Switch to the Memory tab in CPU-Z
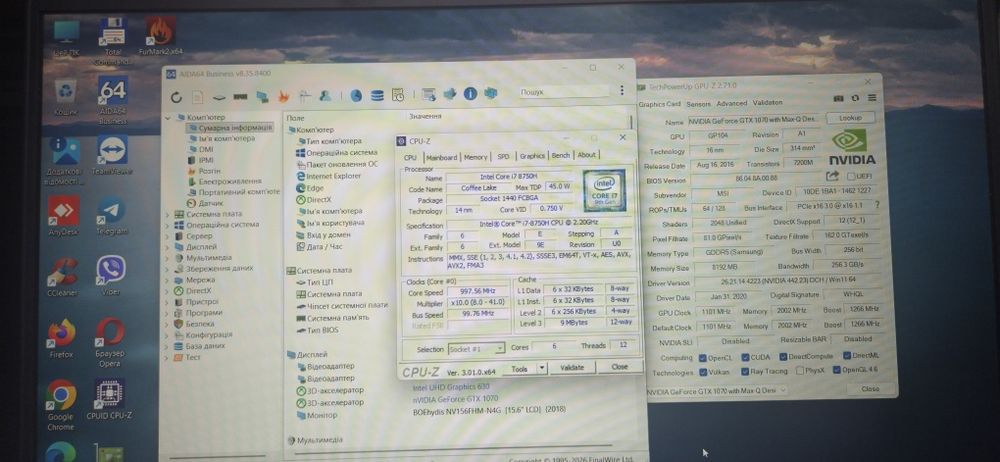This screenshot has height=462, width=1000. [x=475, y=156]
